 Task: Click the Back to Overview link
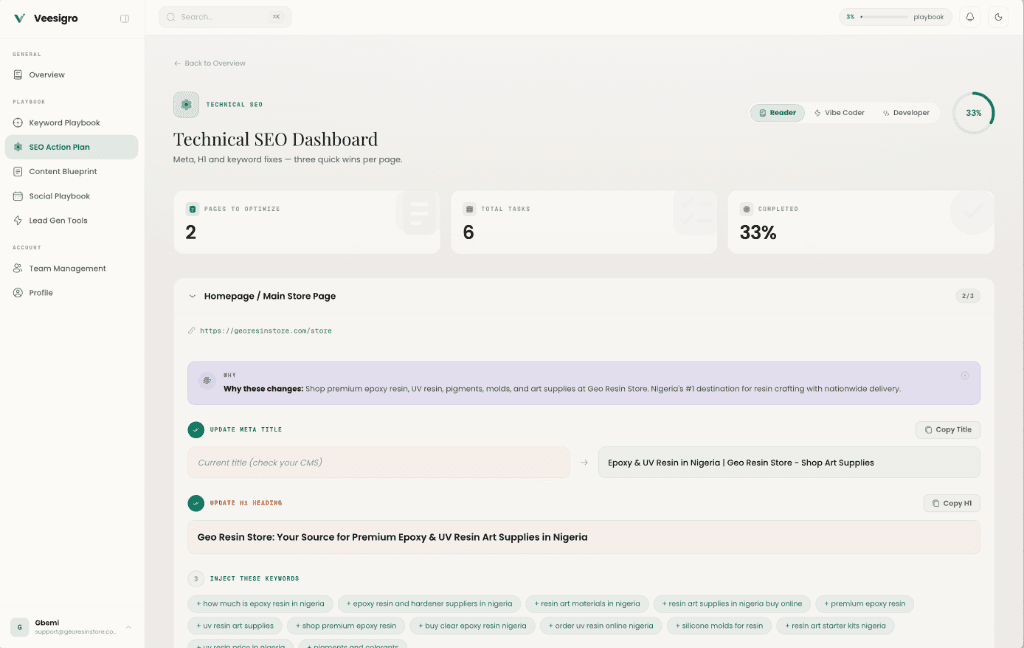tap(210, 63)
